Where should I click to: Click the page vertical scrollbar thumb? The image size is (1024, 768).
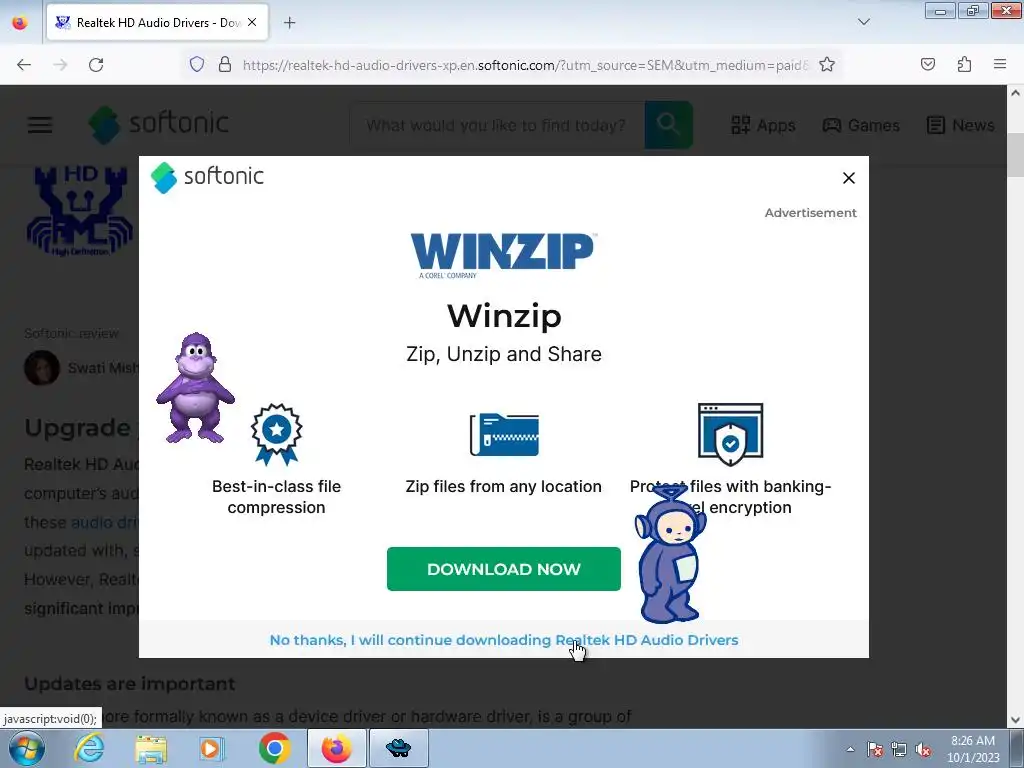[1015, 154]
